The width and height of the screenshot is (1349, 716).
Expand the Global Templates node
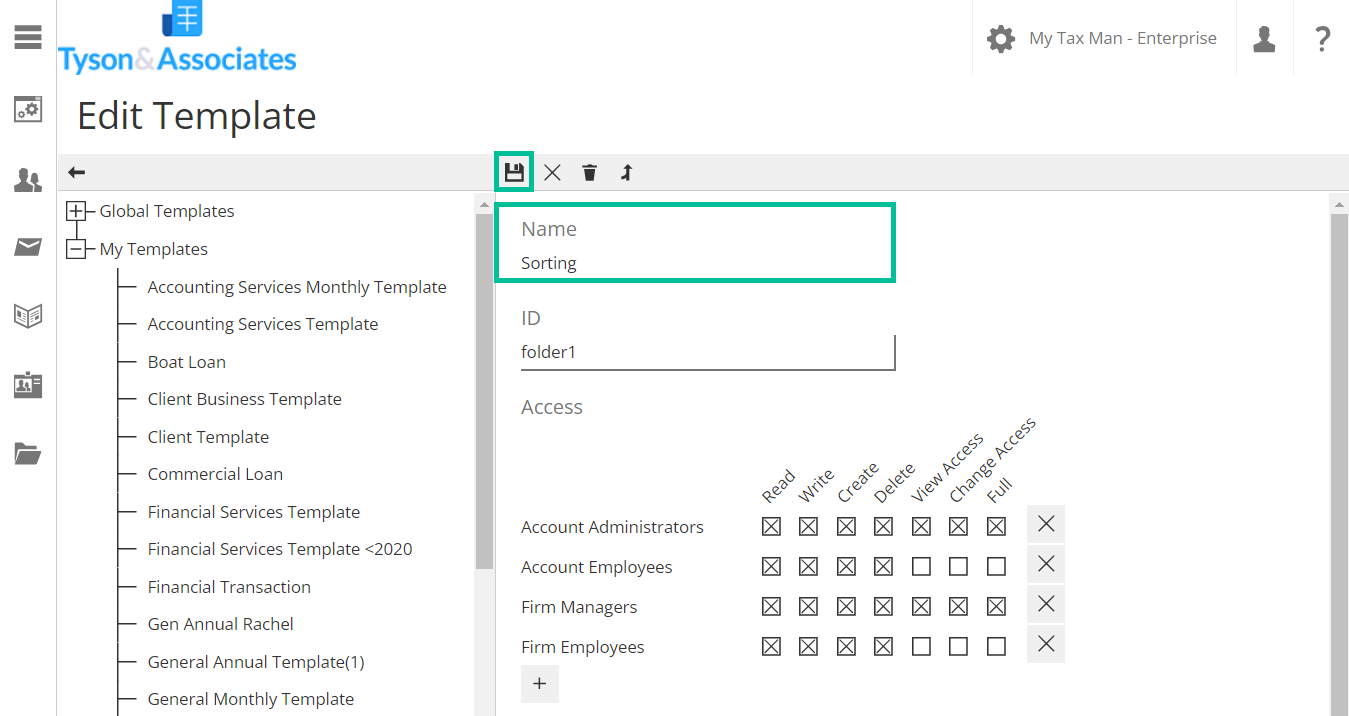click(x=77, y=210)
